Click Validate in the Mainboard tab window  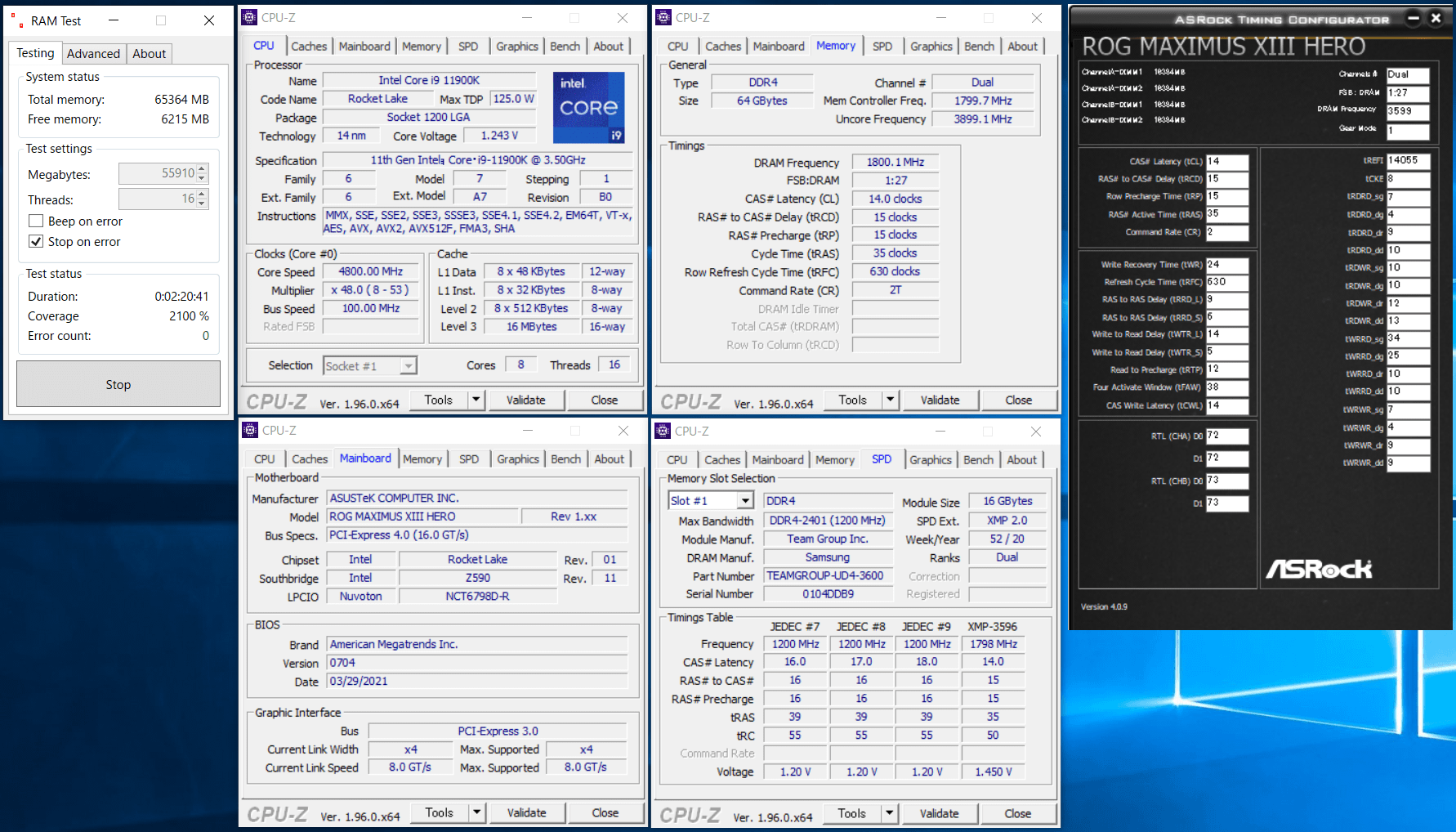pyautogui.click(x=526, y=812)
